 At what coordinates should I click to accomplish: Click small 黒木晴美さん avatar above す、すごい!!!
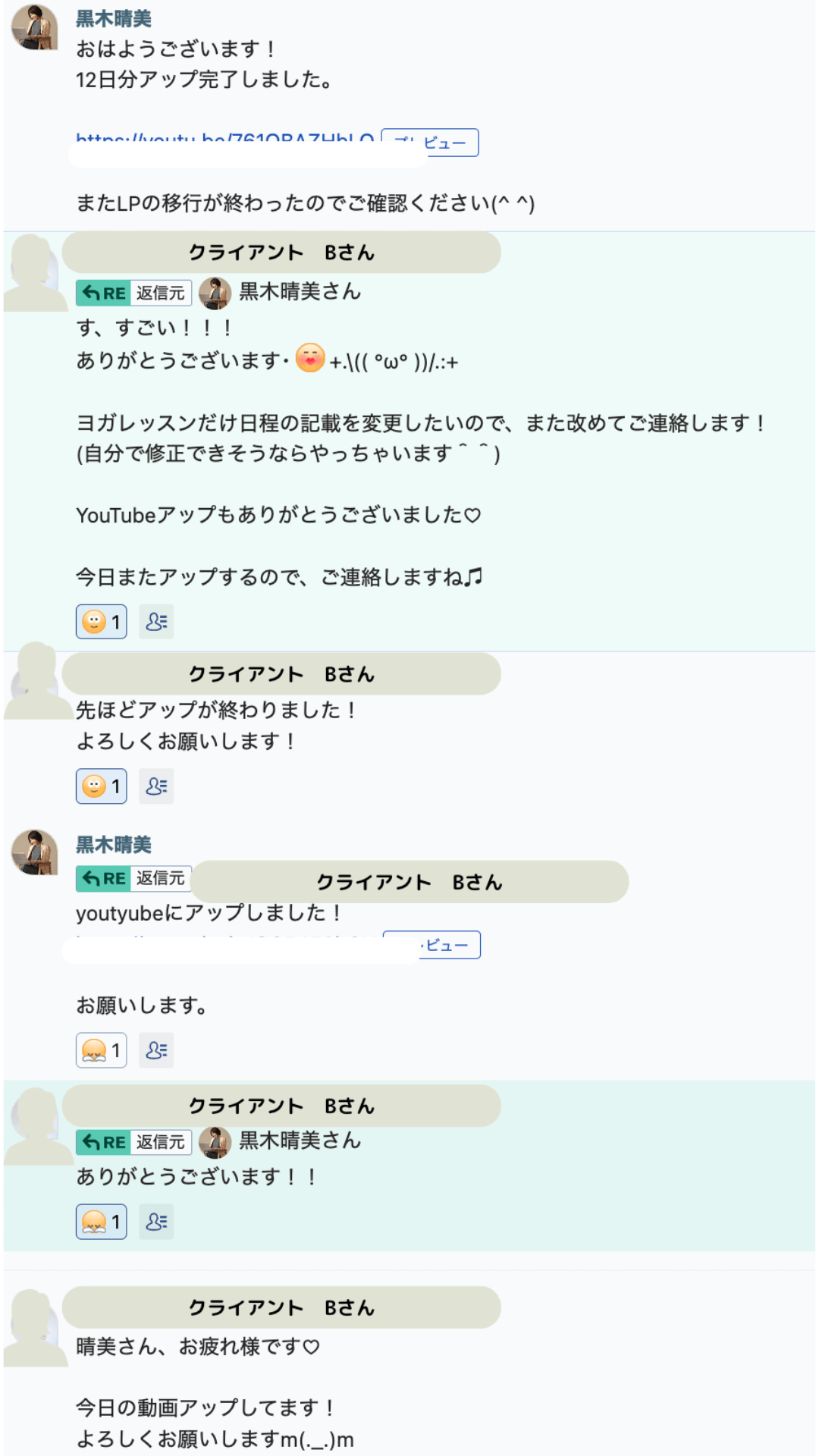(x=215, y=293)
